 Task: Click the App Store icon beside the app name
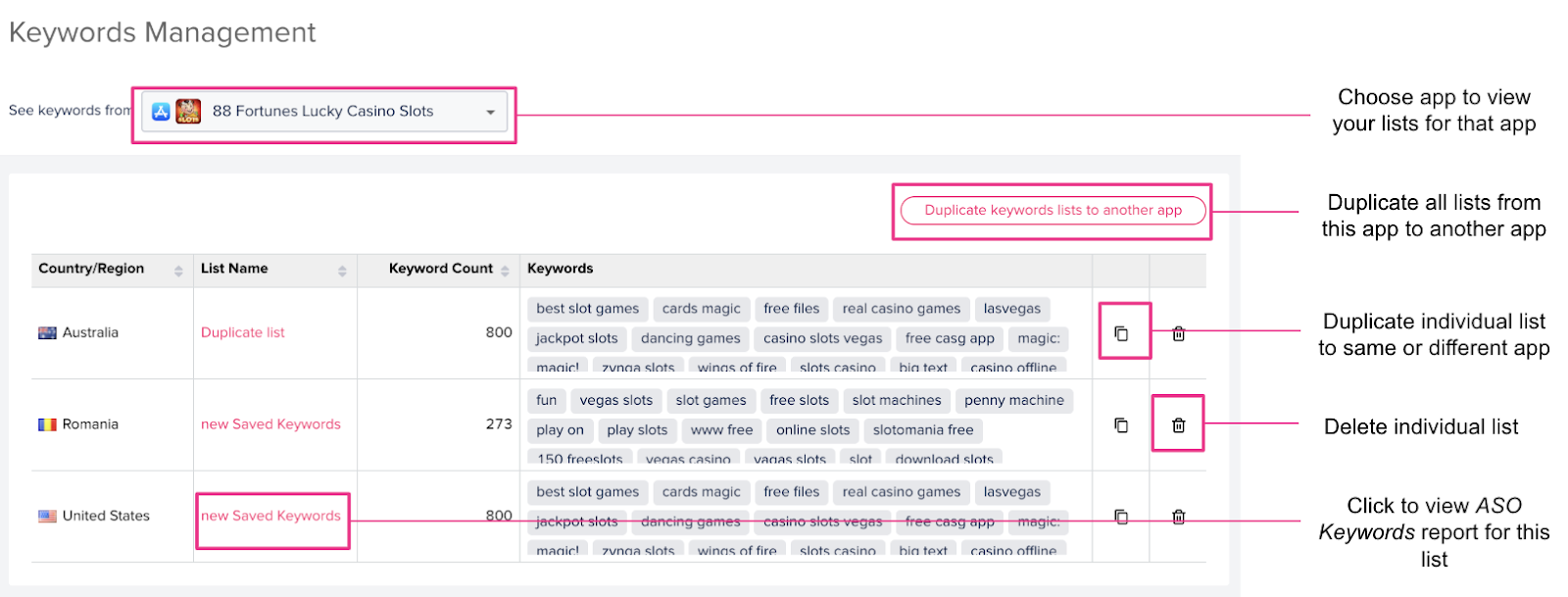tap(161, 112)
